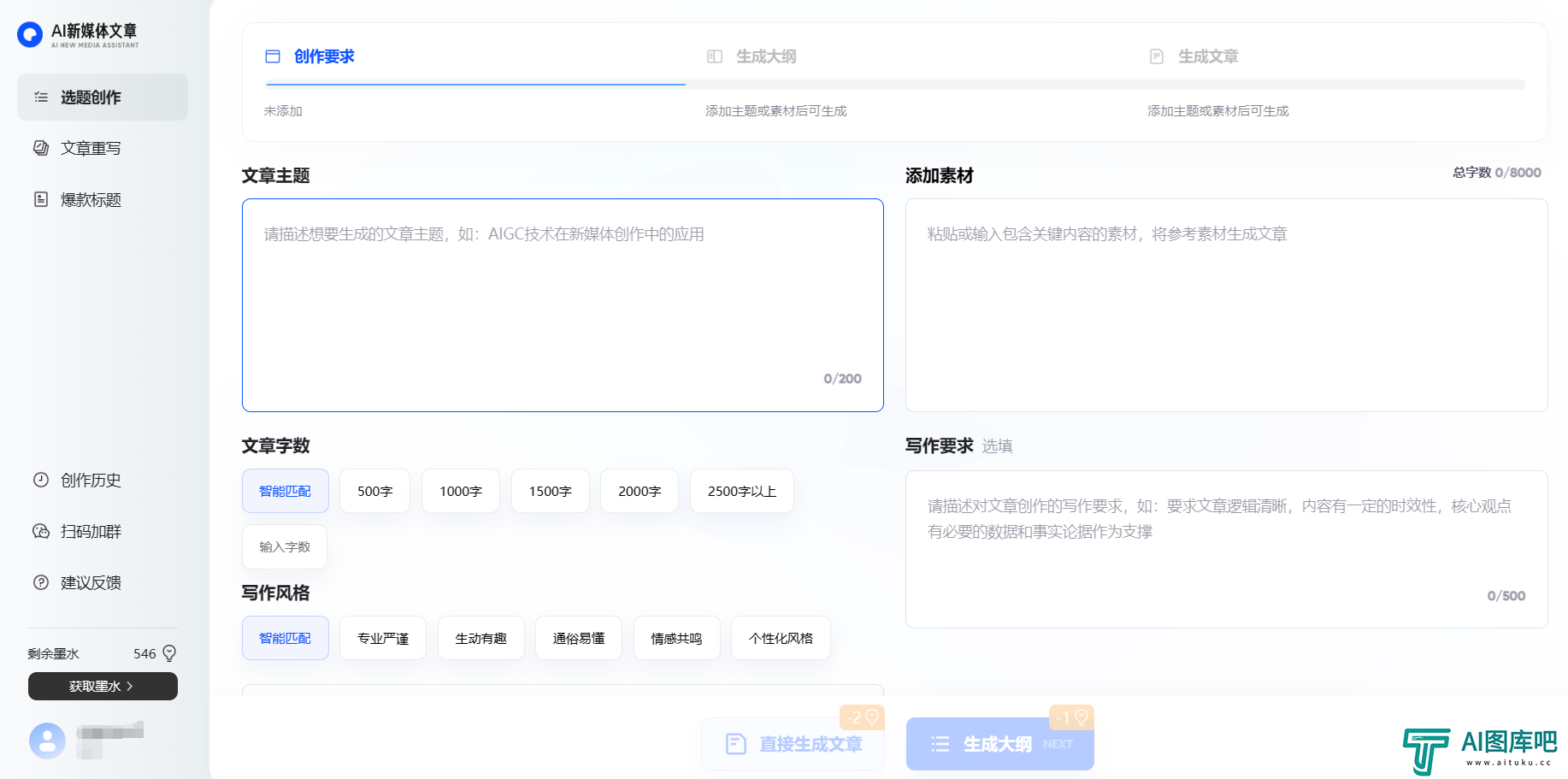Click the 未添加 status text

pos(283,111)
